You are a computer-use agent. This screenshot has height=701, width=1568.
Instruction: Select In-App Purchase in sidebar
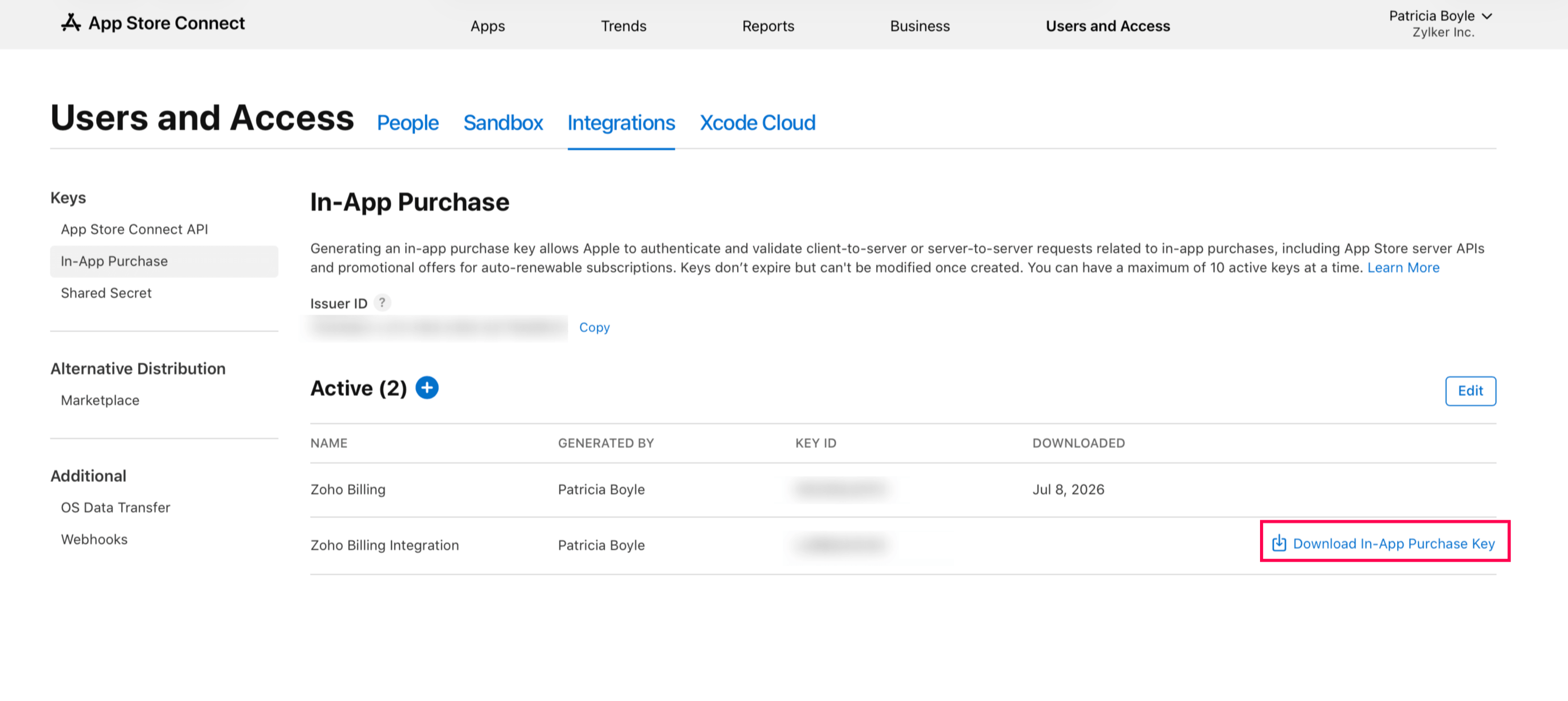point(164,261)
